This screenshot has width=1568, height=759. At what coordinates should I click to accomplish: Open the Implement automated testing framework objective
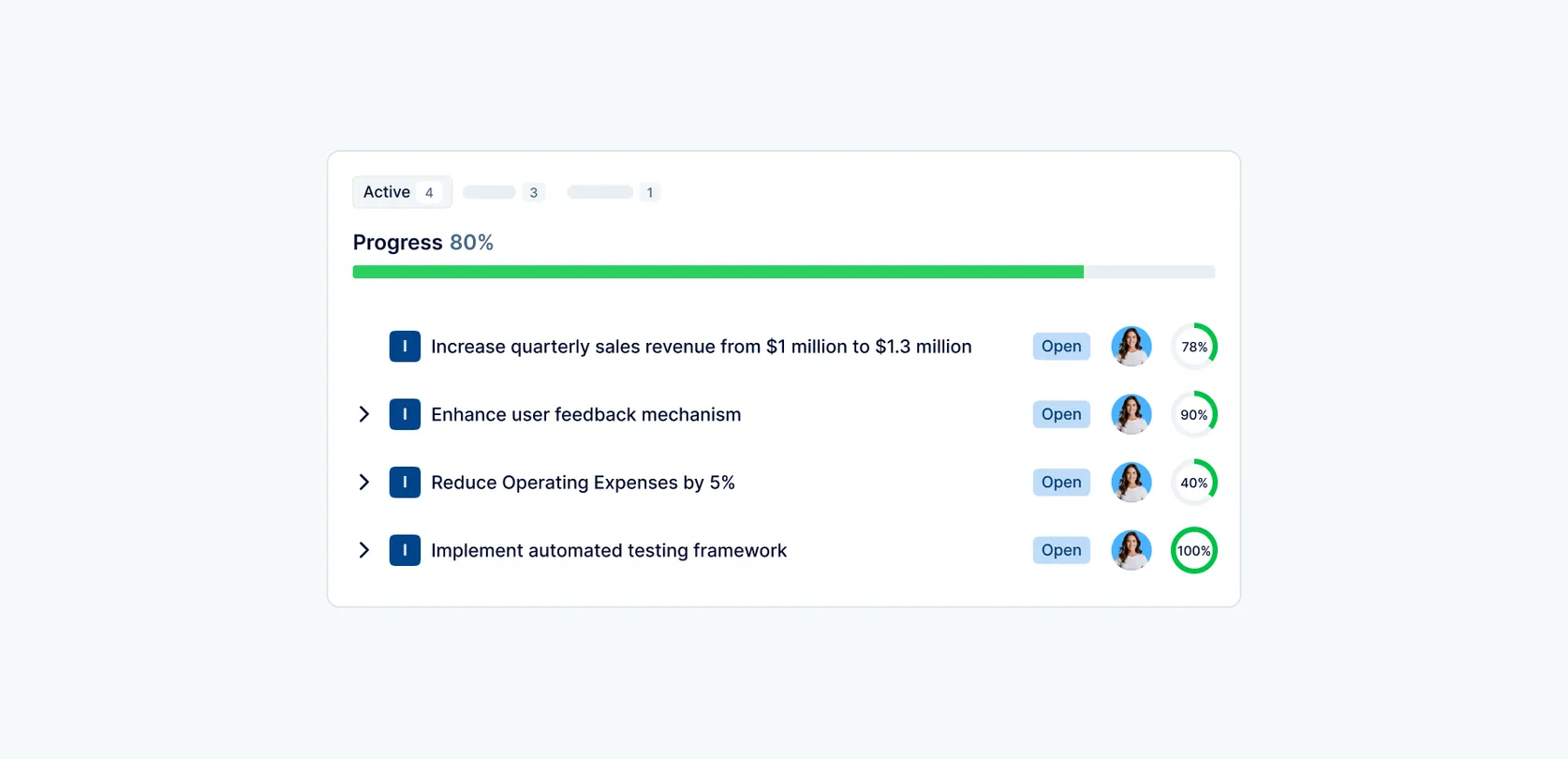[x=609, y=550]
